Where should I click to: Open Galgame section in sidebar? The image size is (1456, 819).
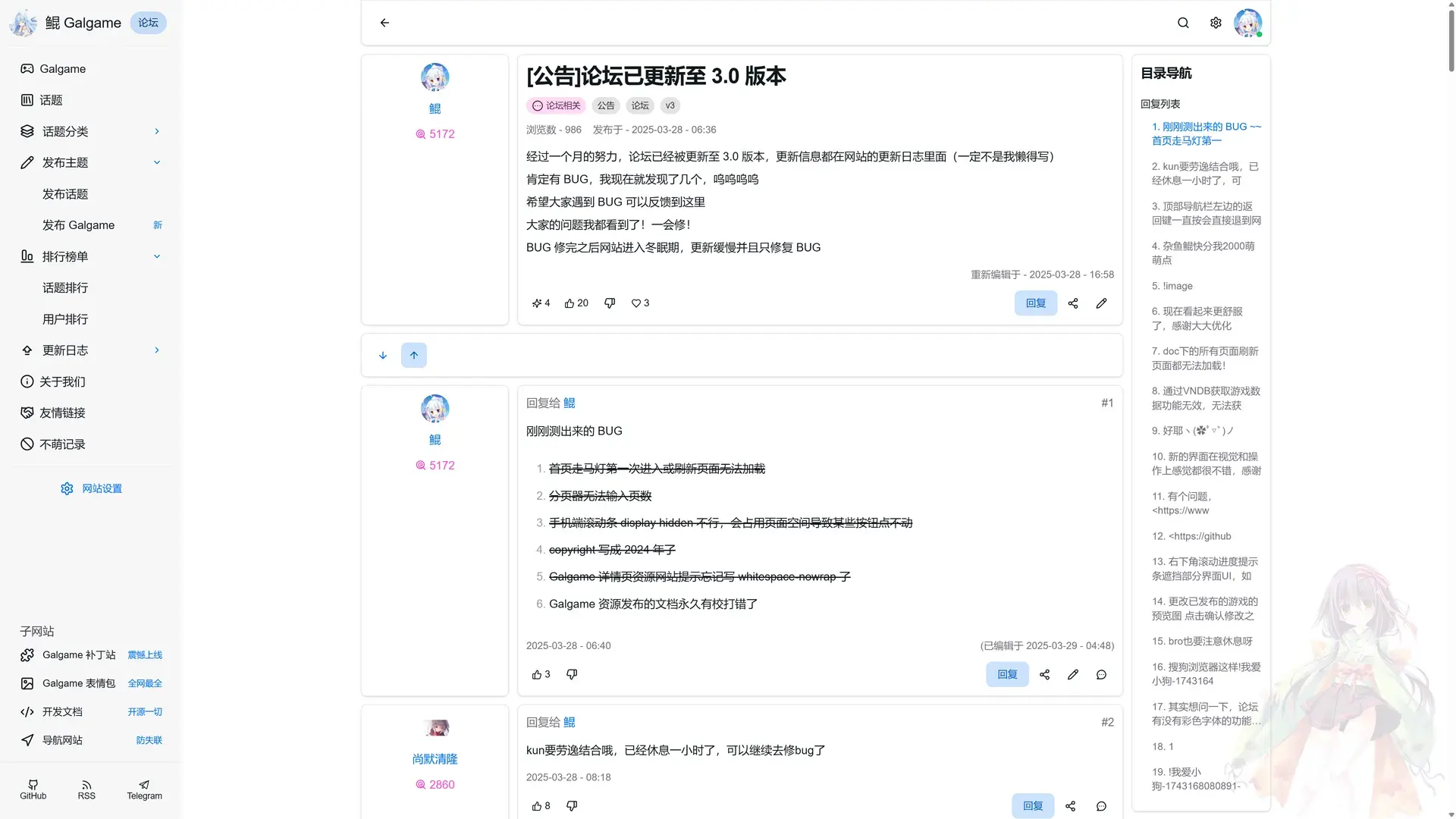click(91, 69)
